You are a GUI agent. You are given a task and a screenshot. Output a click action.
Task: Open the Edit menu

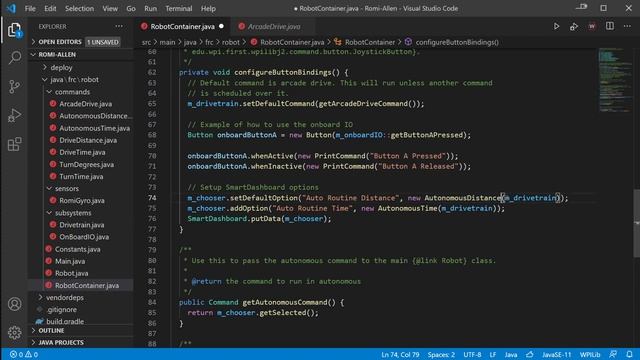pyautogui.click(x=50, y=8)
